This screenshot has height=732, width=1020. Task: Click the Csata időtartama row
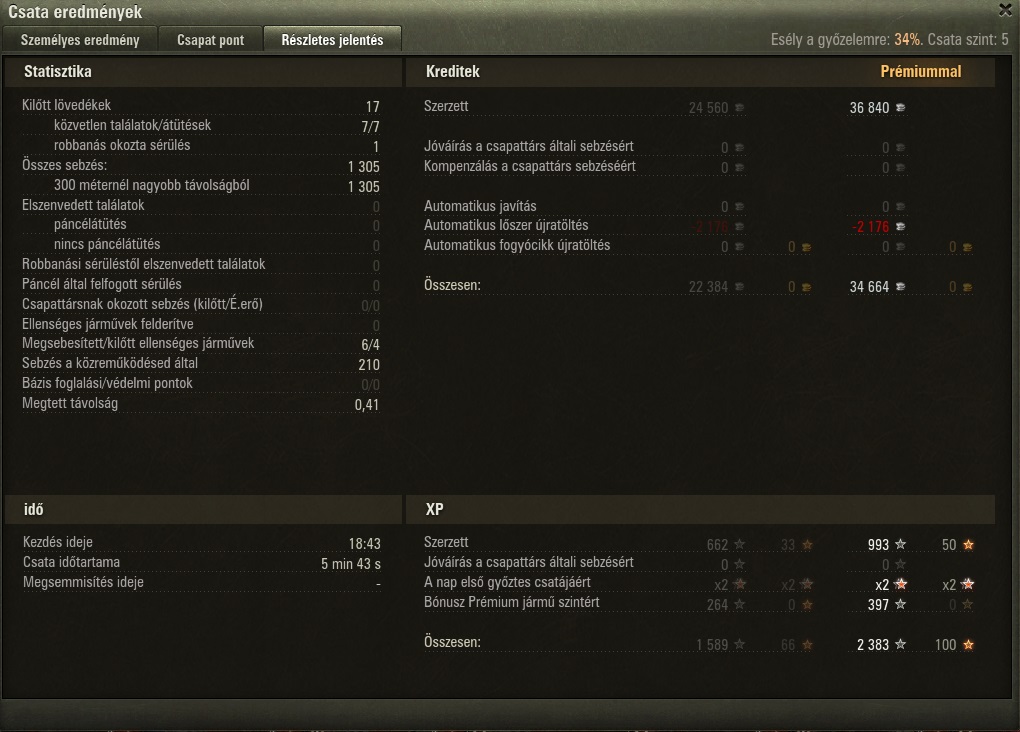pos(202,563)
